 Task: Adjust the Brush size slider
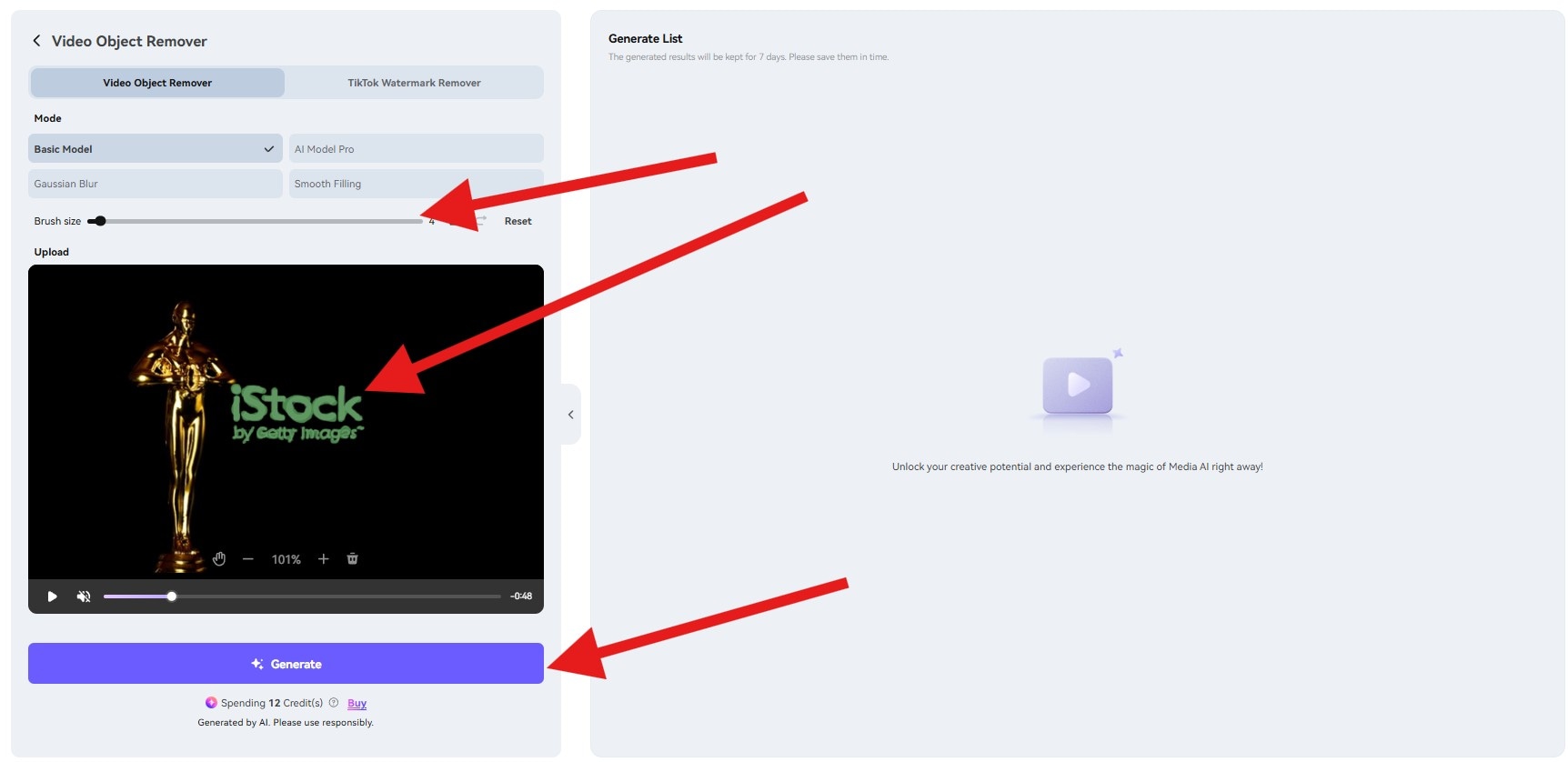[x=255, y=221]
